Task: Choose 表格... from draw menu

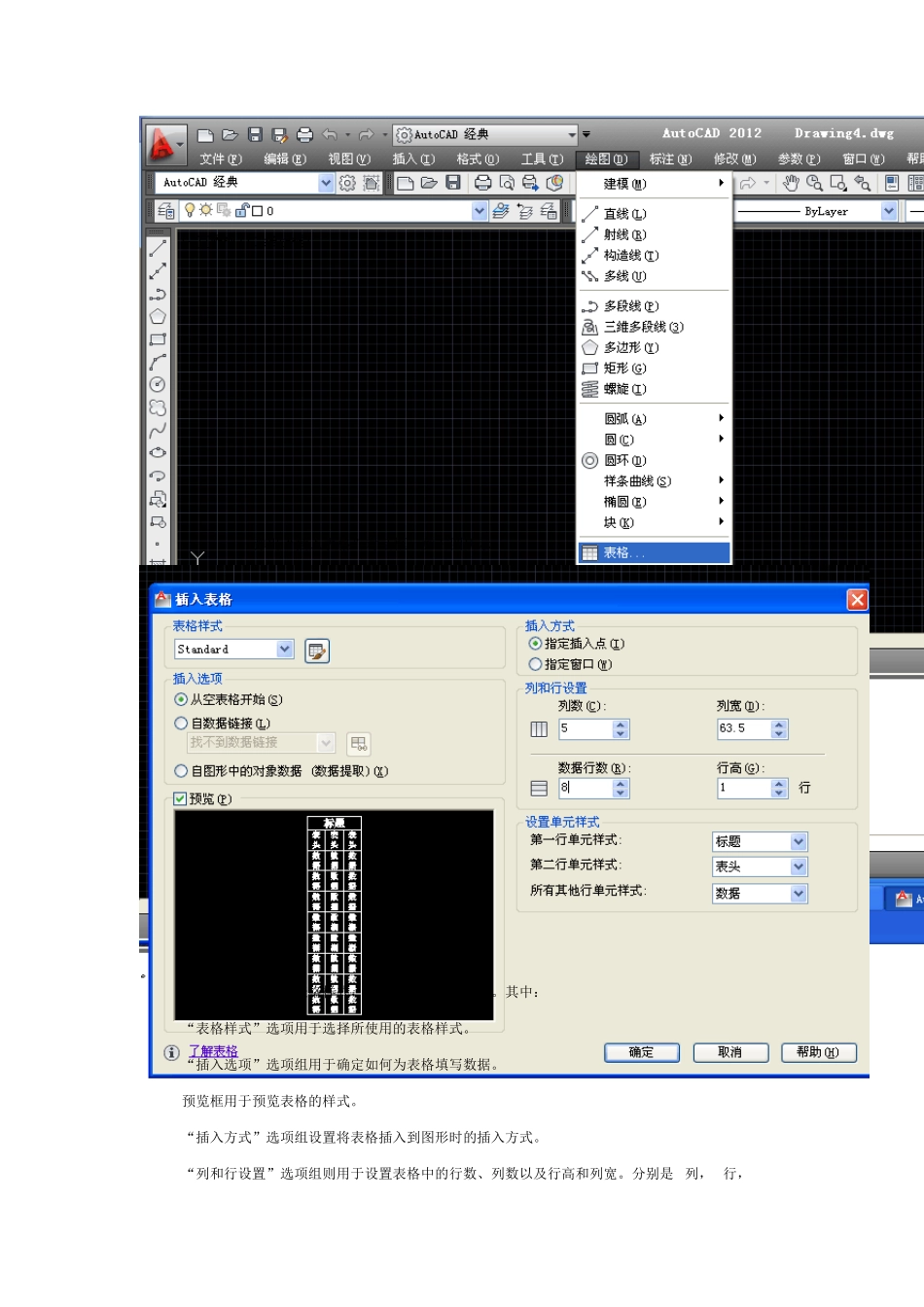Action: [x=654, y=552]
